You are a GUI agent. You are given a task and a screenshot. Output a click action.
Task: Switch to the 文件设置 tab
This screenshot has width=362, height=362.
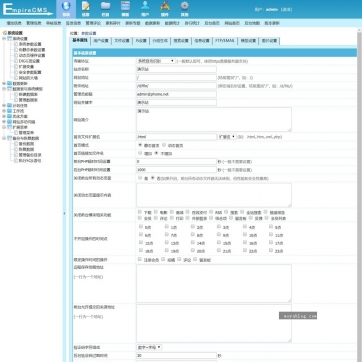(122, 41)
